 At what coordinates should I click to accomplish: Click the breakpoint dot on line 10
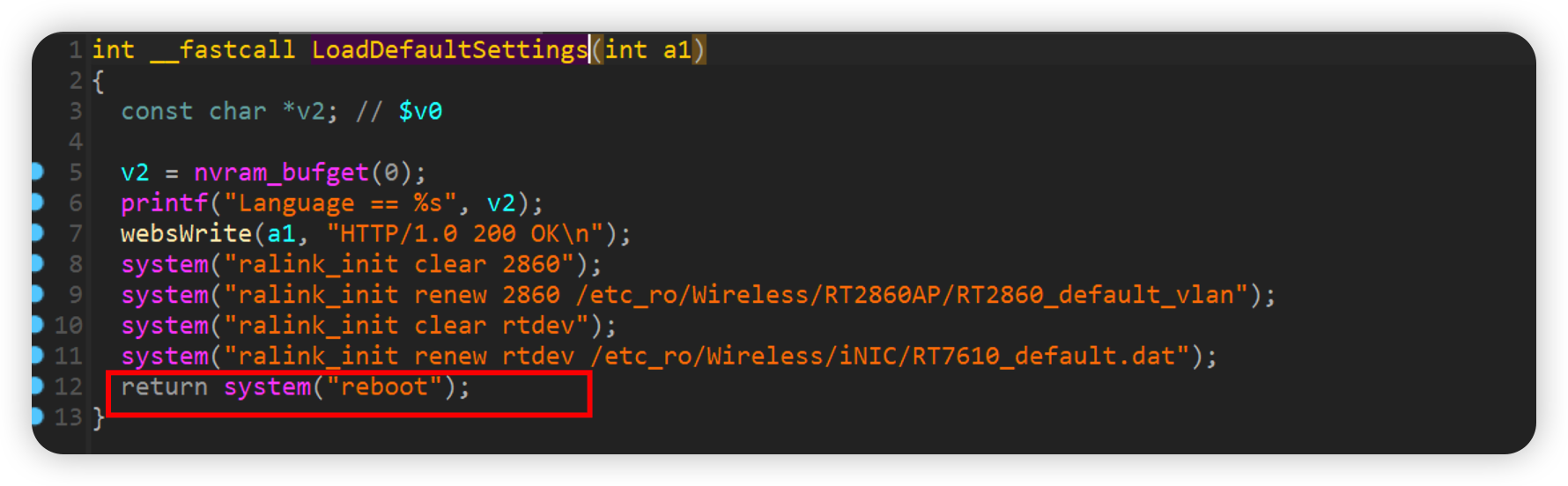point(37,325)
